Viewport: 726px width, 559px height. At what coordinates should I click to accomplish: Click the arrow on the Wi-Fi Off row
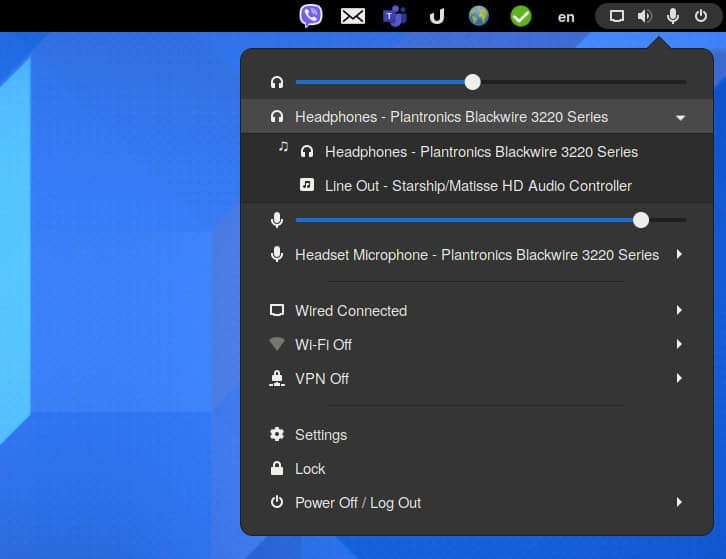679,344
